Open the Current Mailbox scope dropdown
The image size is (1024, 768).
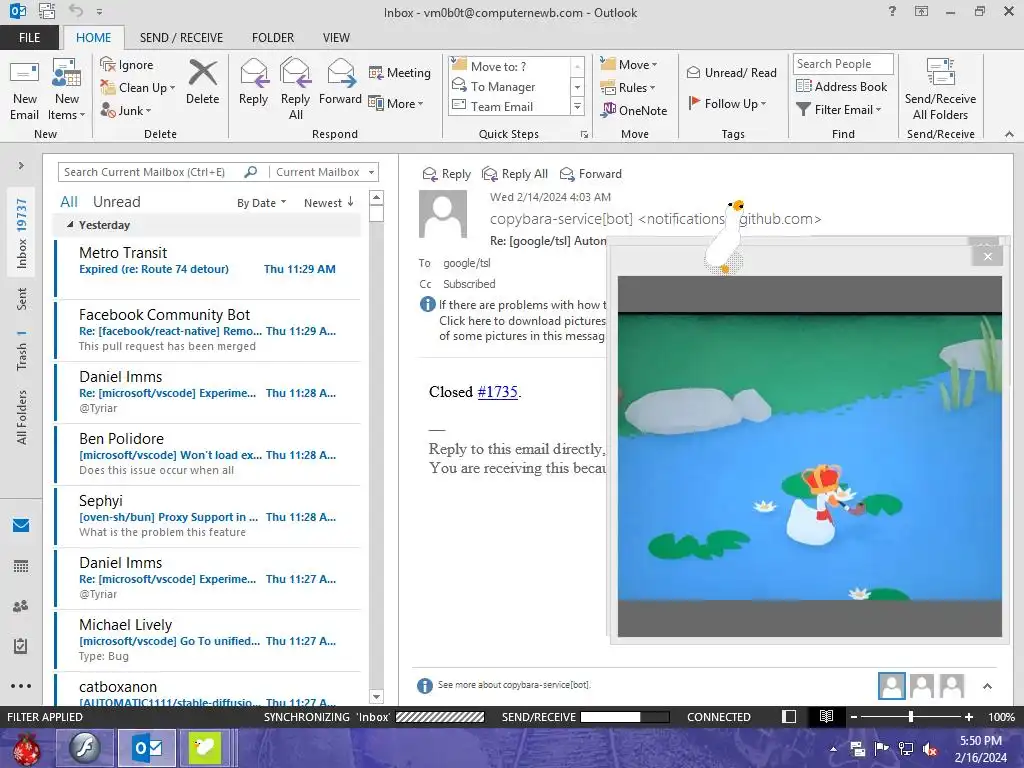click(x=325, y=172)
